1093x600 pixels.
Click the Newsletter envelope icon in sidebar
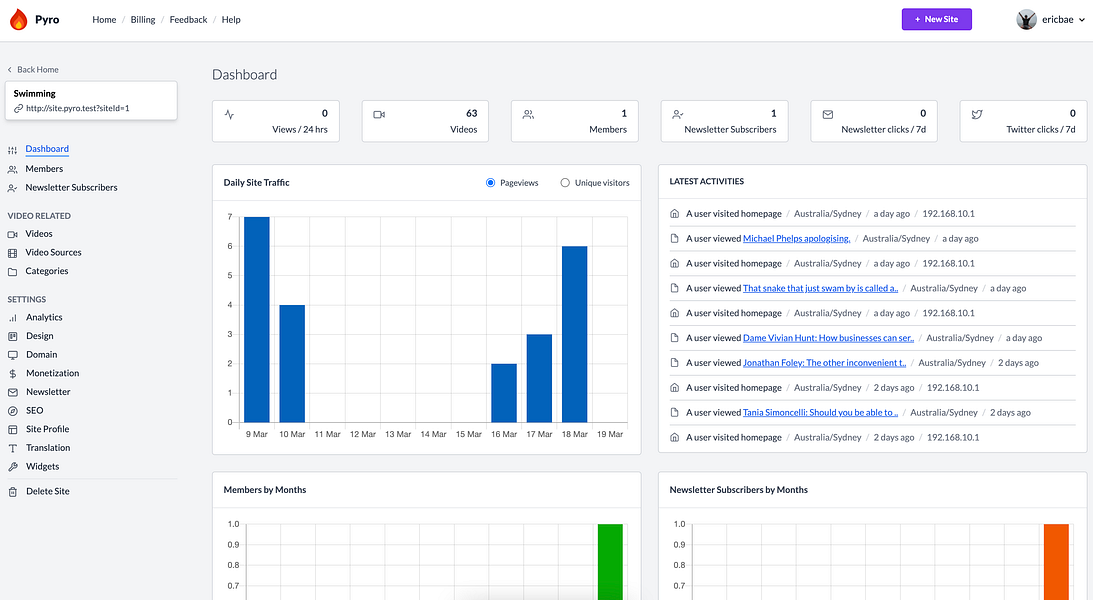click(x=13, y=392)
